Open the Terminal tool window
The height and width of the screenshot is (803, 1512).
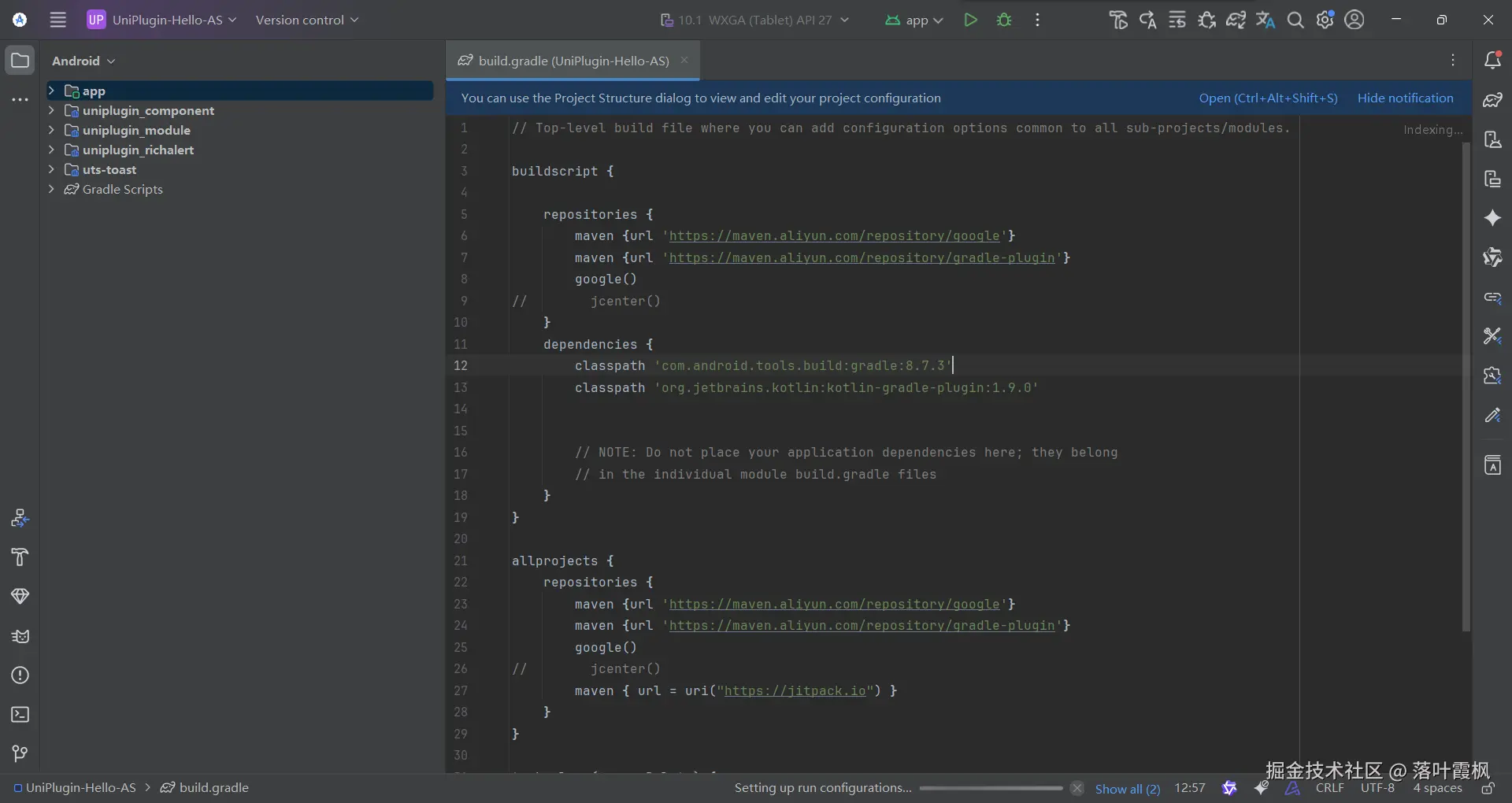[20, 715]
